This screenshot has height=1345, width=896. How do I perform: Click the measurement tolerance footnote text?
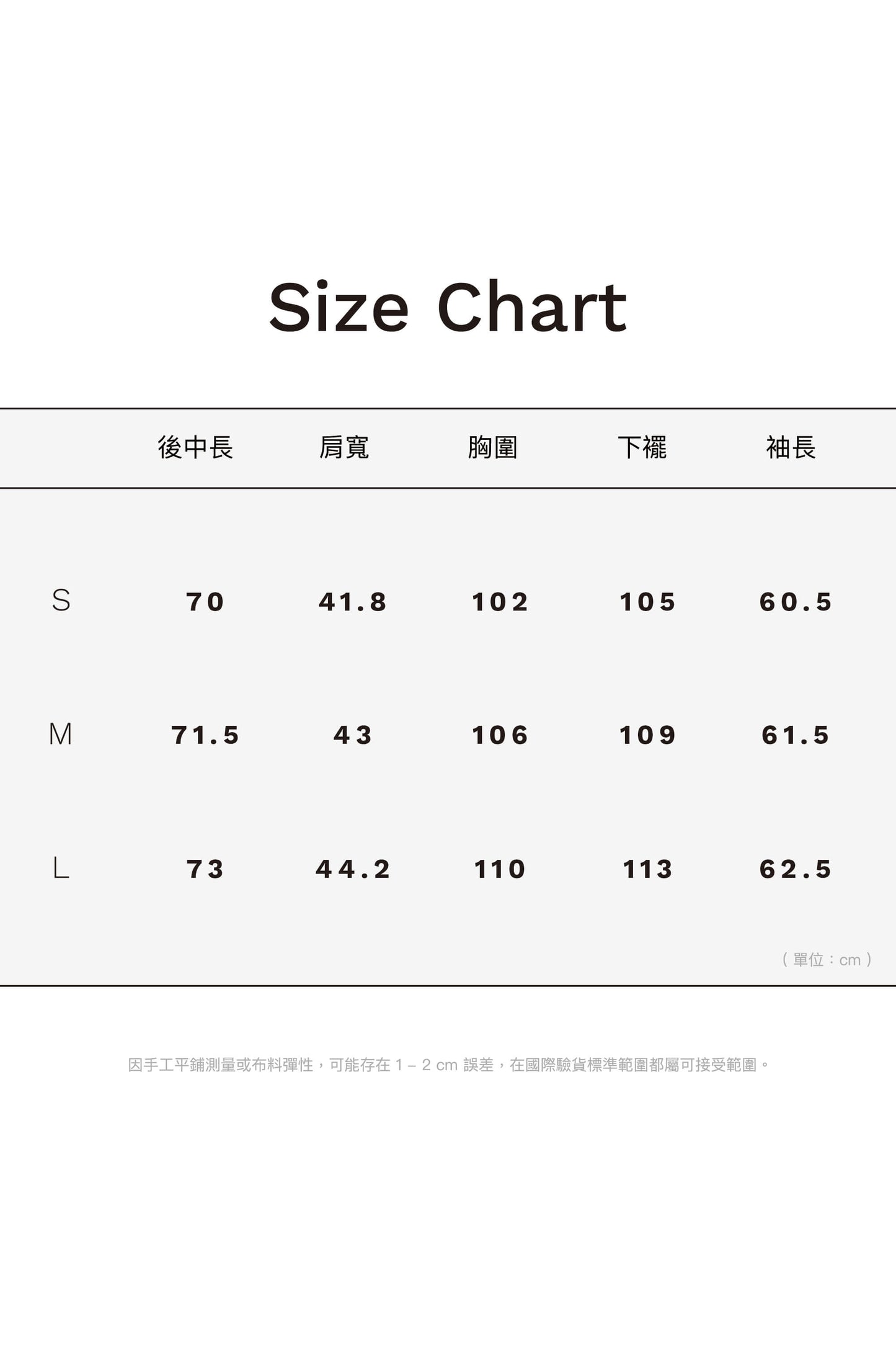point(449,1065)
